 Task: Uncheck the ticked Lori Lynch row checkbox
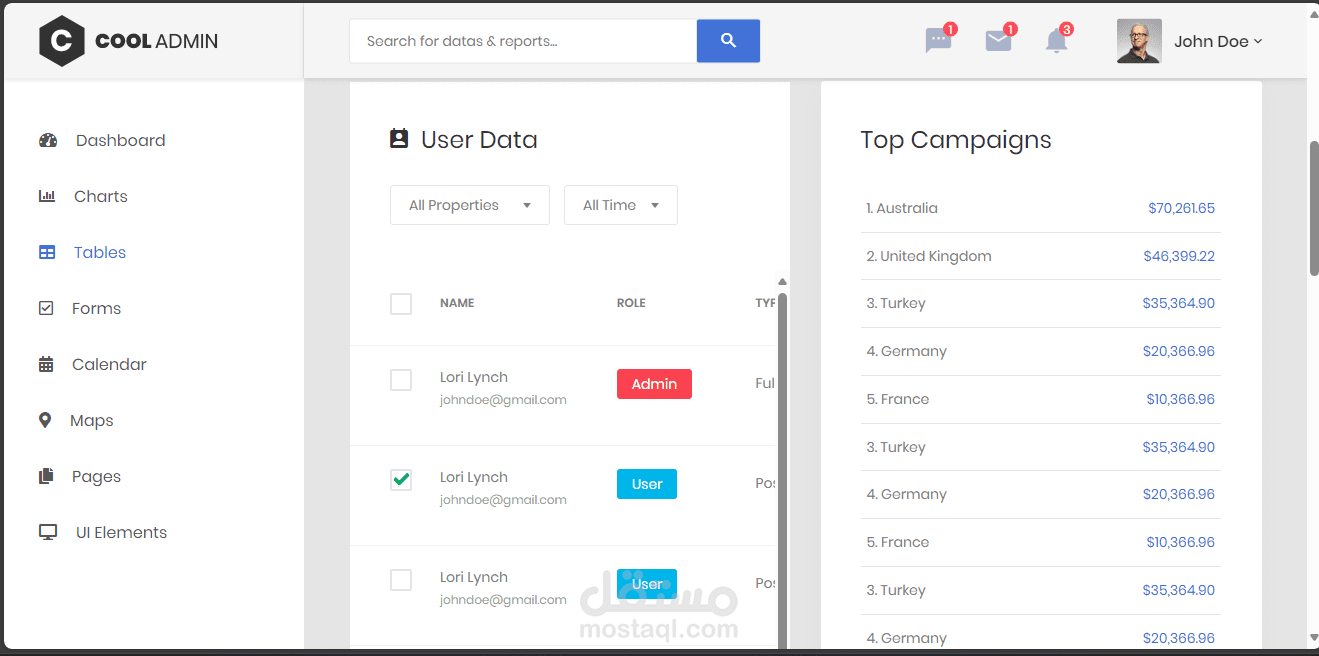click(x=401, y=480)
